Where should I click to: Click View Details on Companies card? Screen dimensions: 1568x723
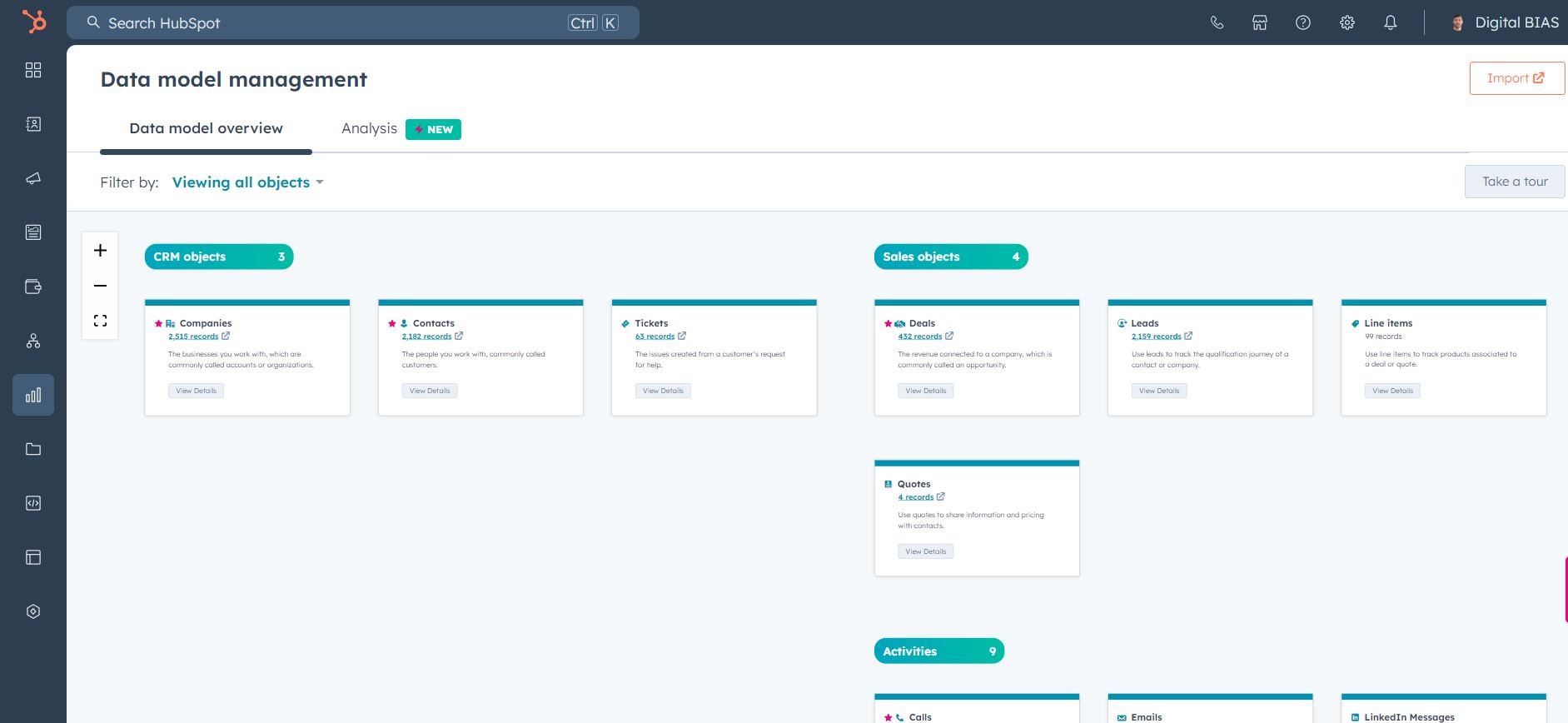(197, 391)
